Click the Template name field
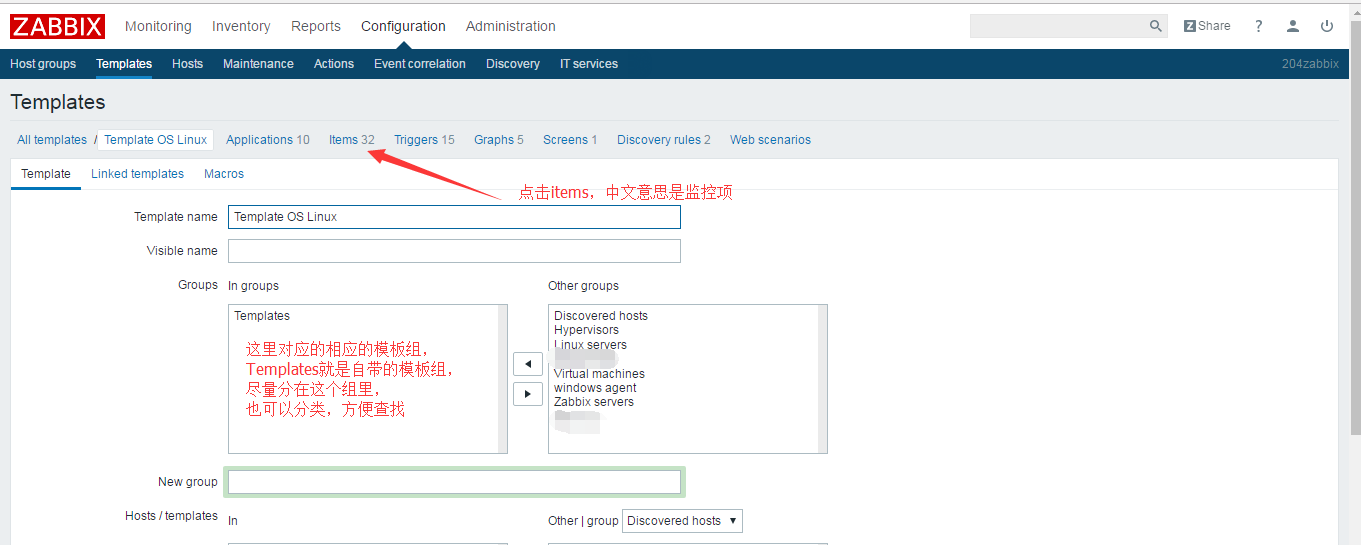The image size is (1361, 545). [x=454, y=217]
